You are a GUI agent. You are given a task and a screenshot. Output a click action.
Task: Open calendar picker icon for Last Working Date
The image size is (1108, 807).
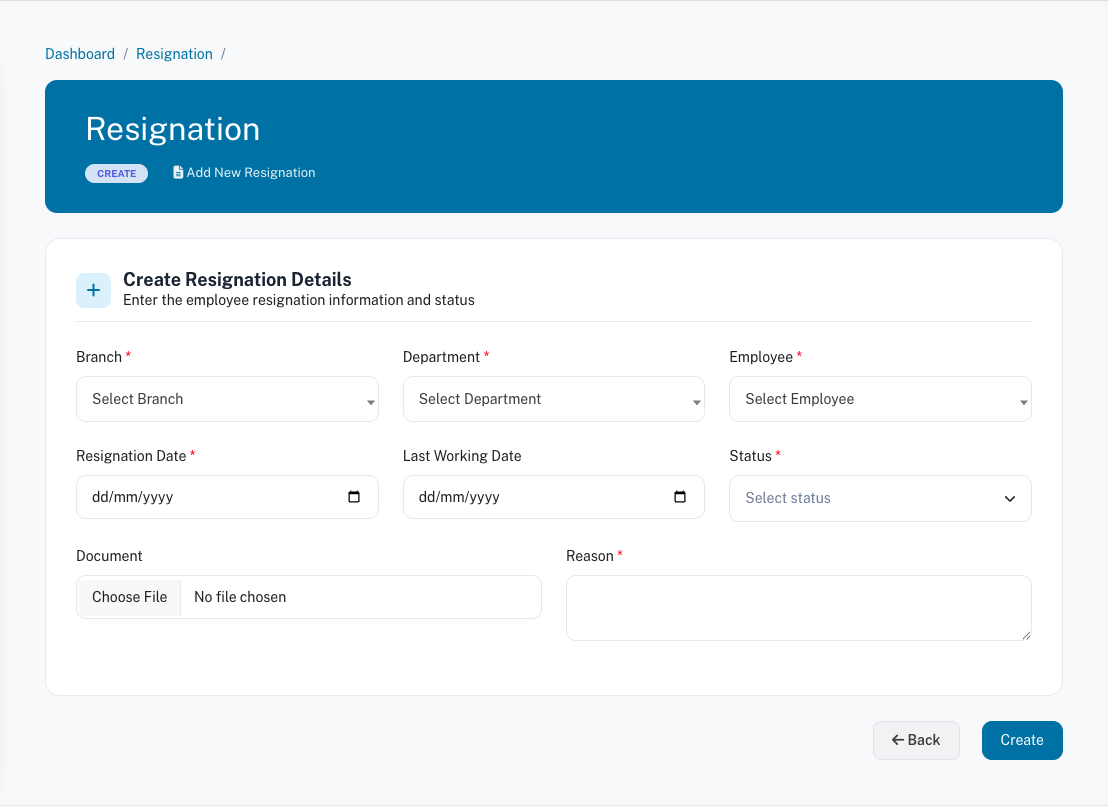coord(680,497)
